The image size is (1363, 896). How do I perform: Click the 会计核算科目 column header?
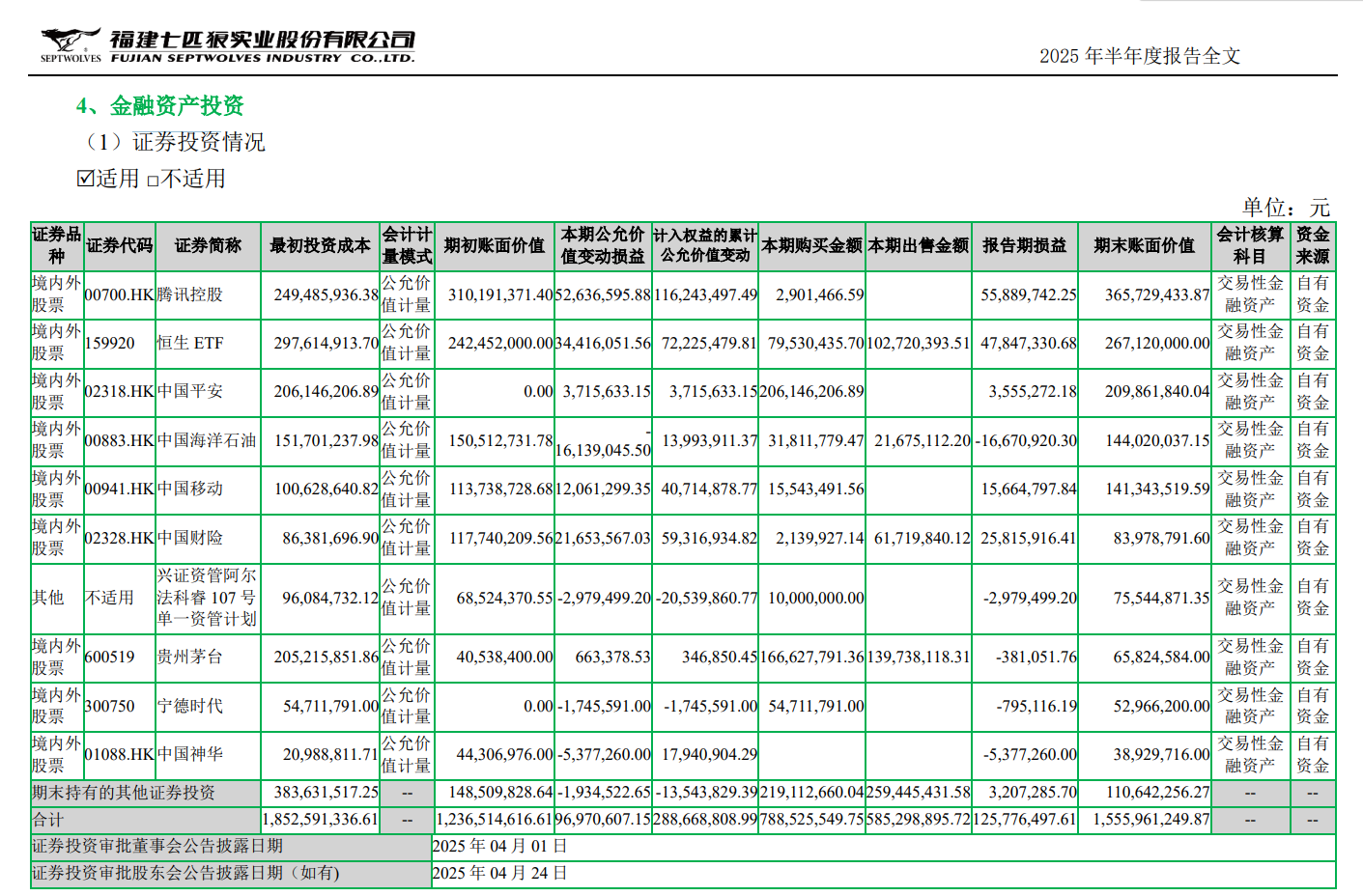click(1250, 245)
